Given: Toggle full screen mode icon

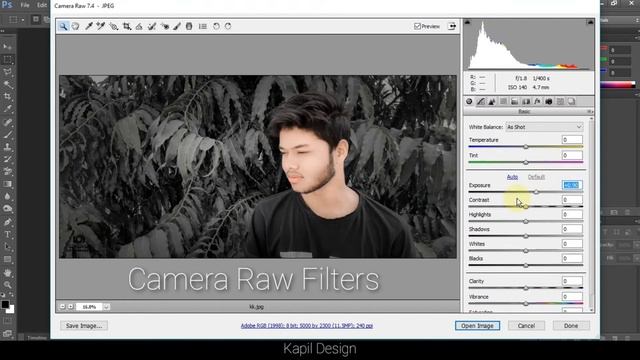Looking at the screenshot, I should [452, 27].
